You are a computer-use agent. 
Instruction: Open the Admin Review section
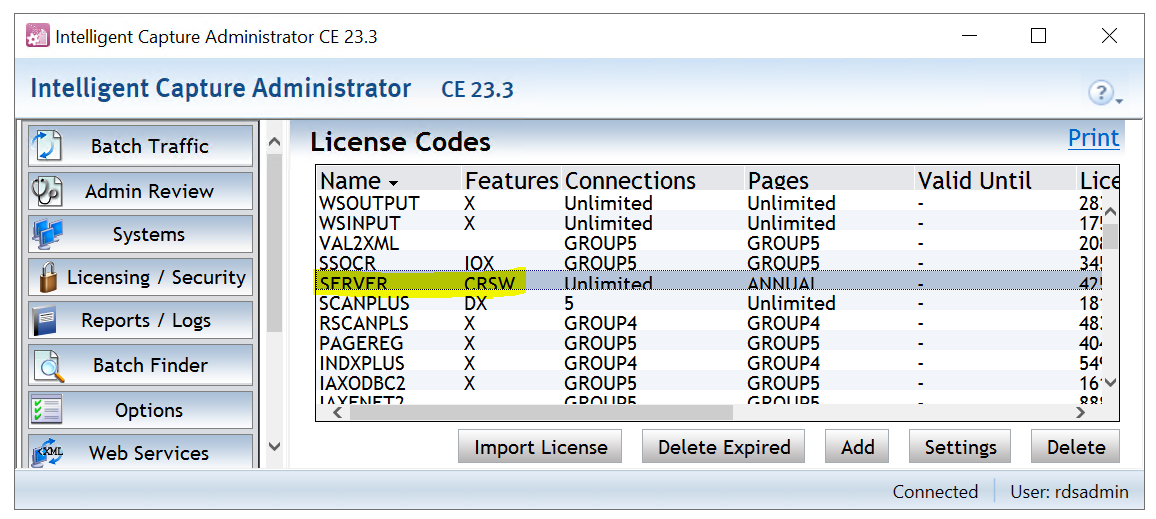click(x=141, y=191)
